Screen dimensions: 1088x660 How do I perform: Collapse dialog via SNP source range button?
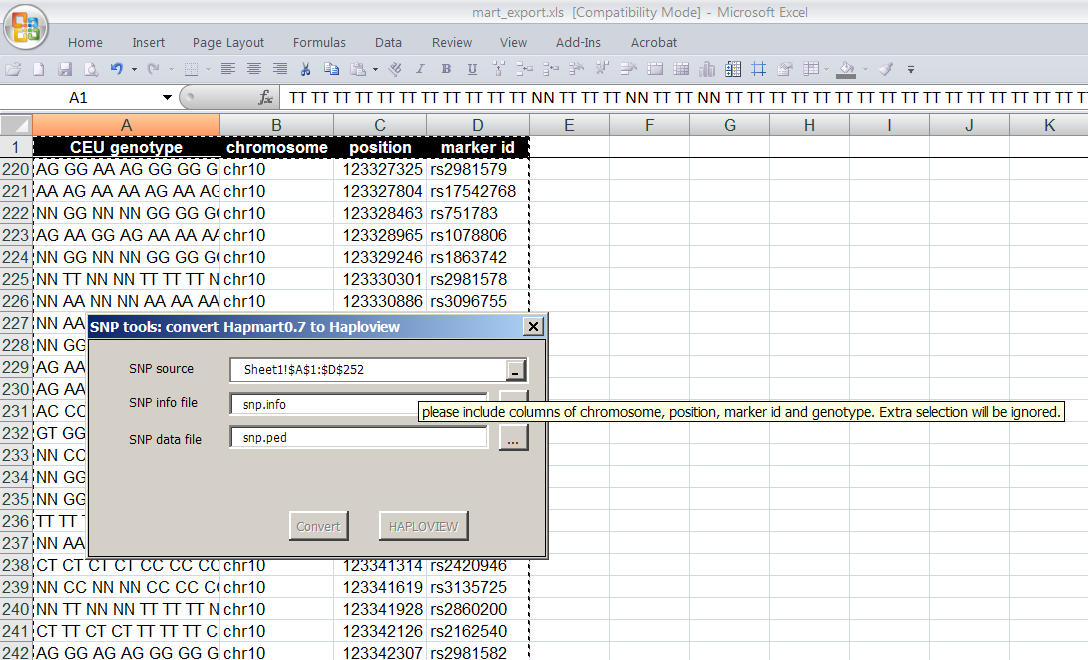point(515,371)
